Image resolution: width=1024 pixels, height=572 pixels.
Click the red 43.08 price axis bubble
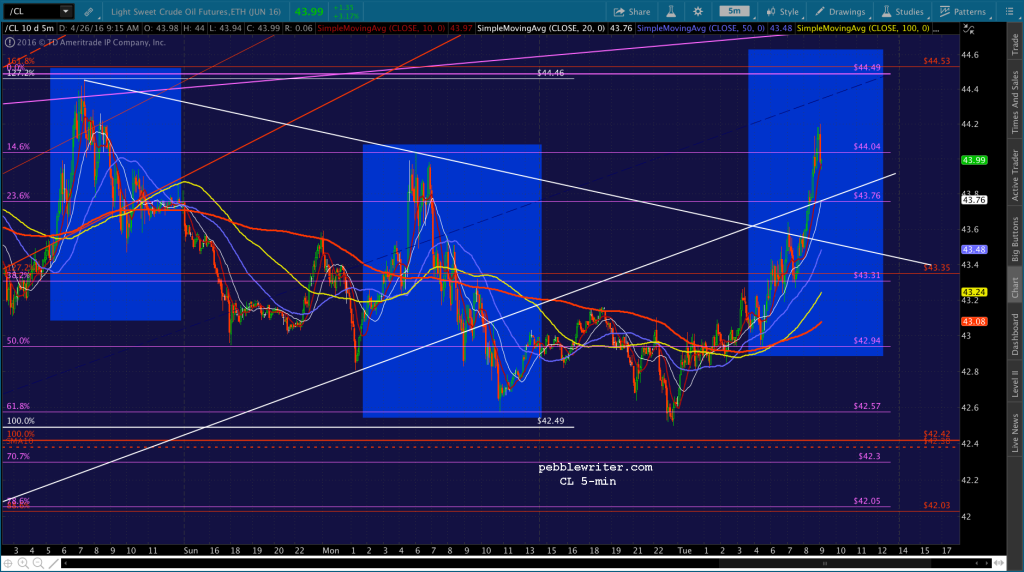(974, 321)
